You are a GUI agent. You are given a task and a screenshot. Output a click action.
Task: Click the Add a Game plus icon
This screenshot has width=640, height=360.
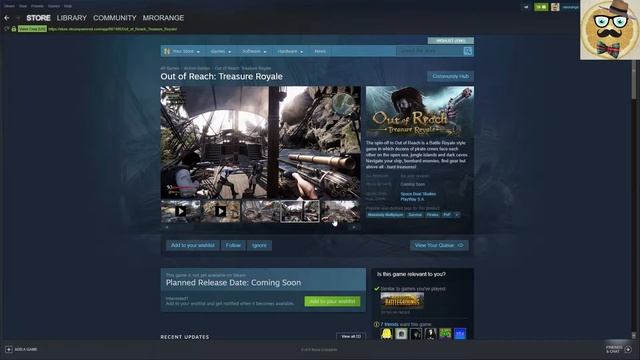pyautogui.click(x=9, y=349)
